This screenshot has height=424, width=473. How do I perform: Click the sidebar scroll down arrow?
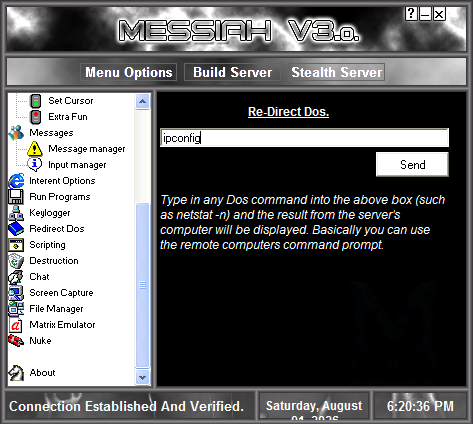[142, 377]
